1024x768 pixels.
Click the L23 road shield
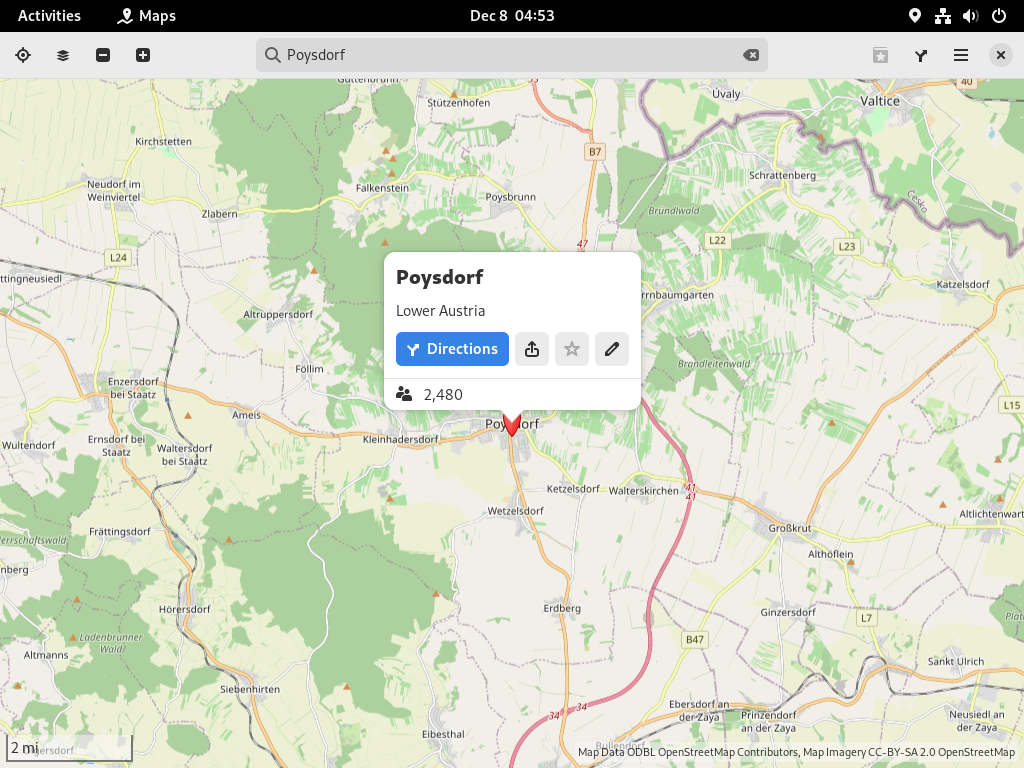click(x=846, y=247)
